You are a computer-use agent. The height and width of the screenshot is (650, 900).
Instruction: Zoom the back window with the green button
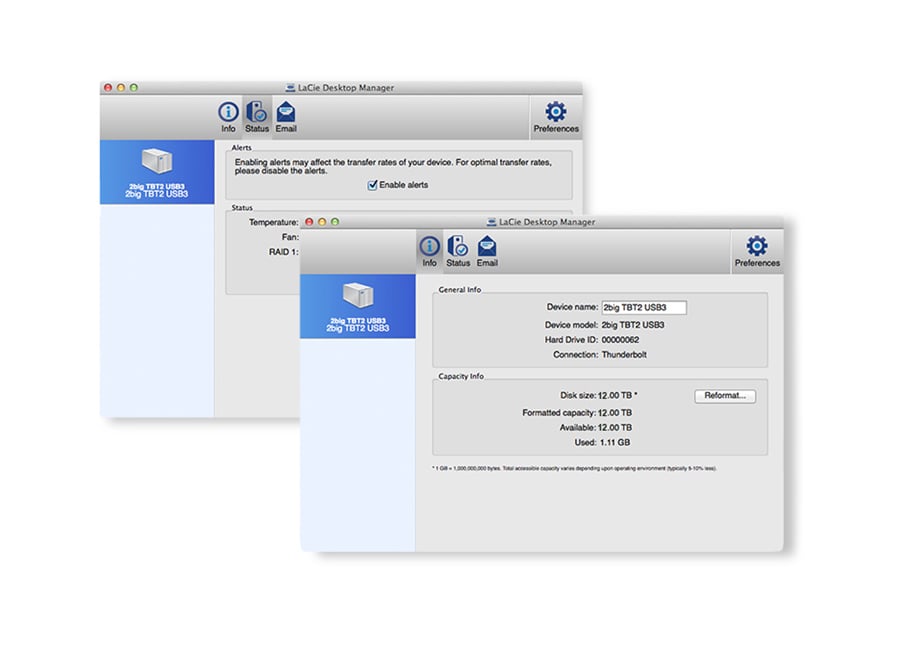click(134, 88)
